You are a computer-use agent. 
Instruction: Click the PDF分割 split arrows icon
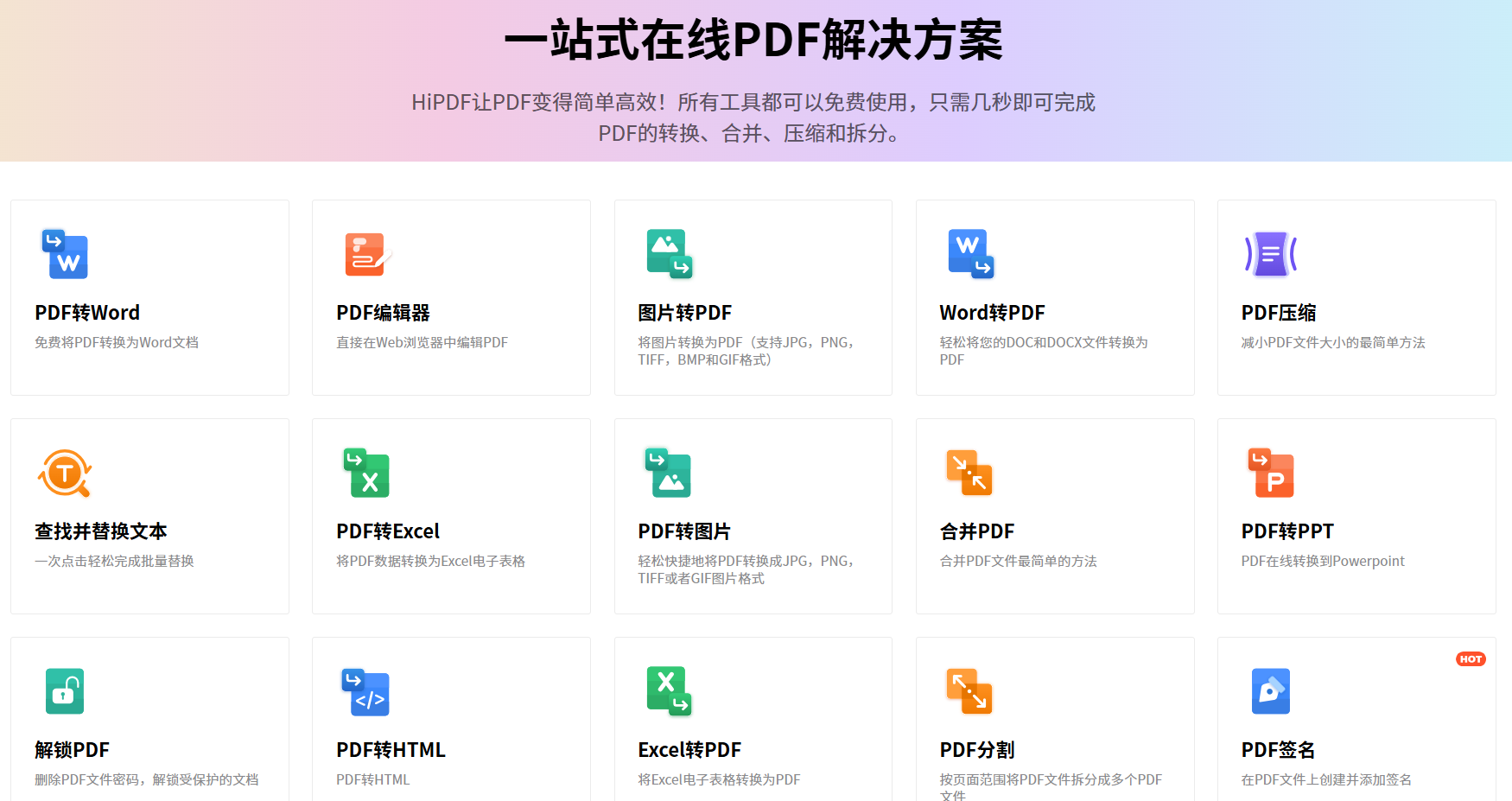click(x=969, y=691)
